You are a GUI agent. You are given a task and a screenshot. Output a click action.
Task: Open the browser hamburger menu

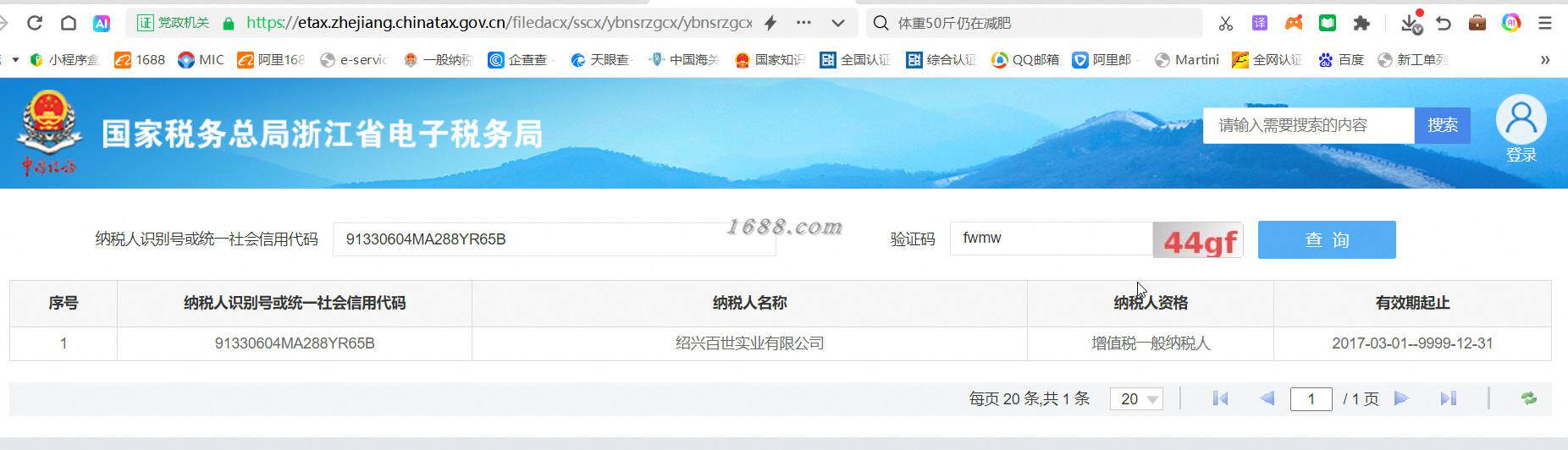click(x=1545, y=23)
